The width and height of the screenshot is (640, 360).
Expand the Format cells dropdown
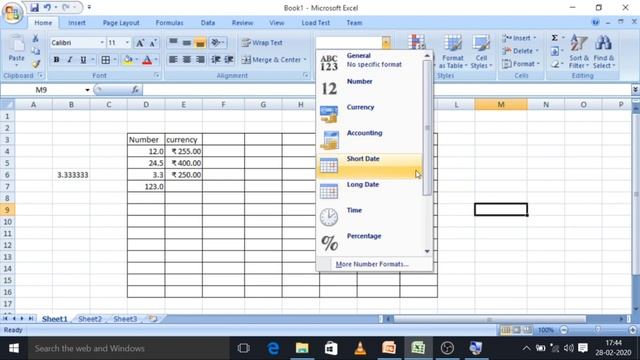click(538, 64)
